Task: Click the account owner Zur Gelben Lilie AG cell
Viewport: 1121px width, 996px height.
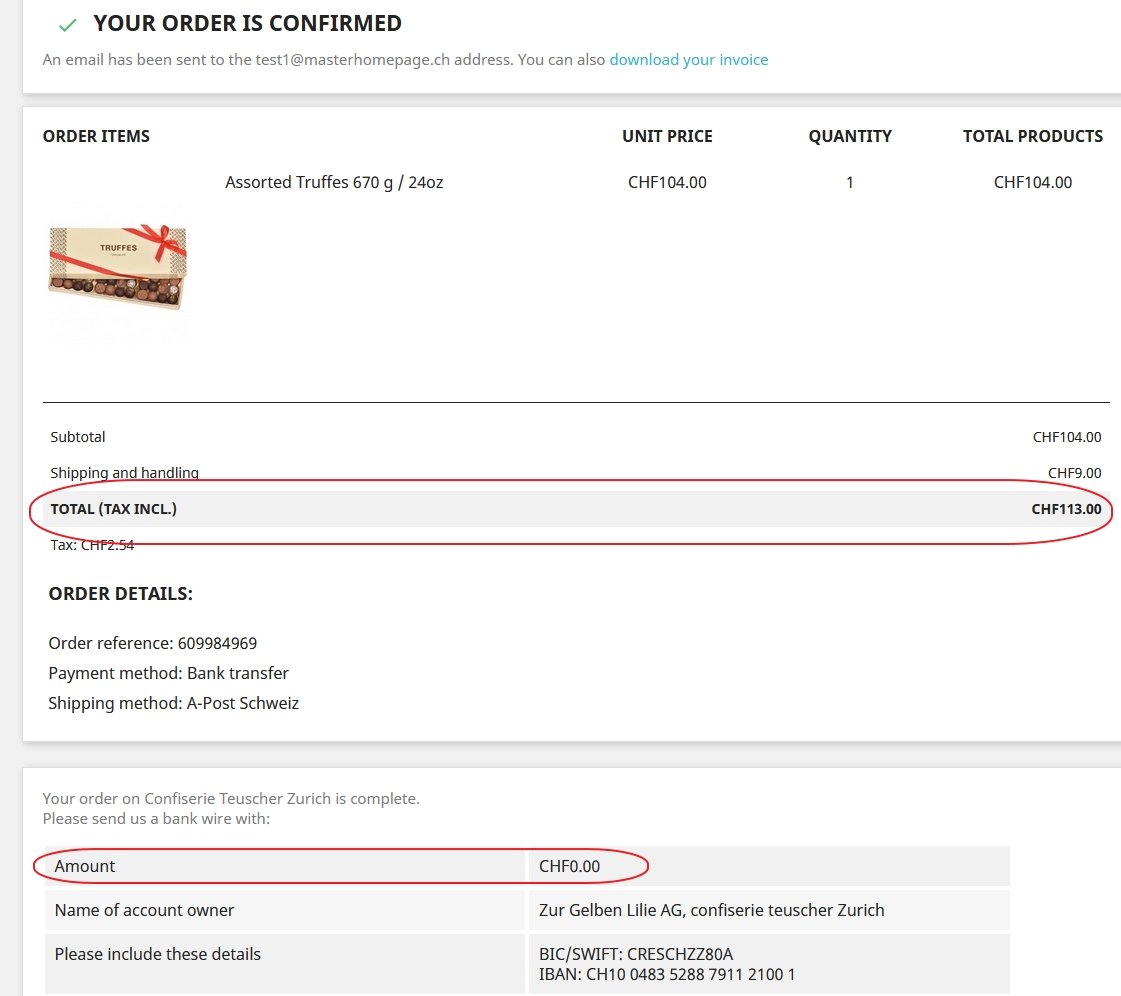Action: coord(711,910)
